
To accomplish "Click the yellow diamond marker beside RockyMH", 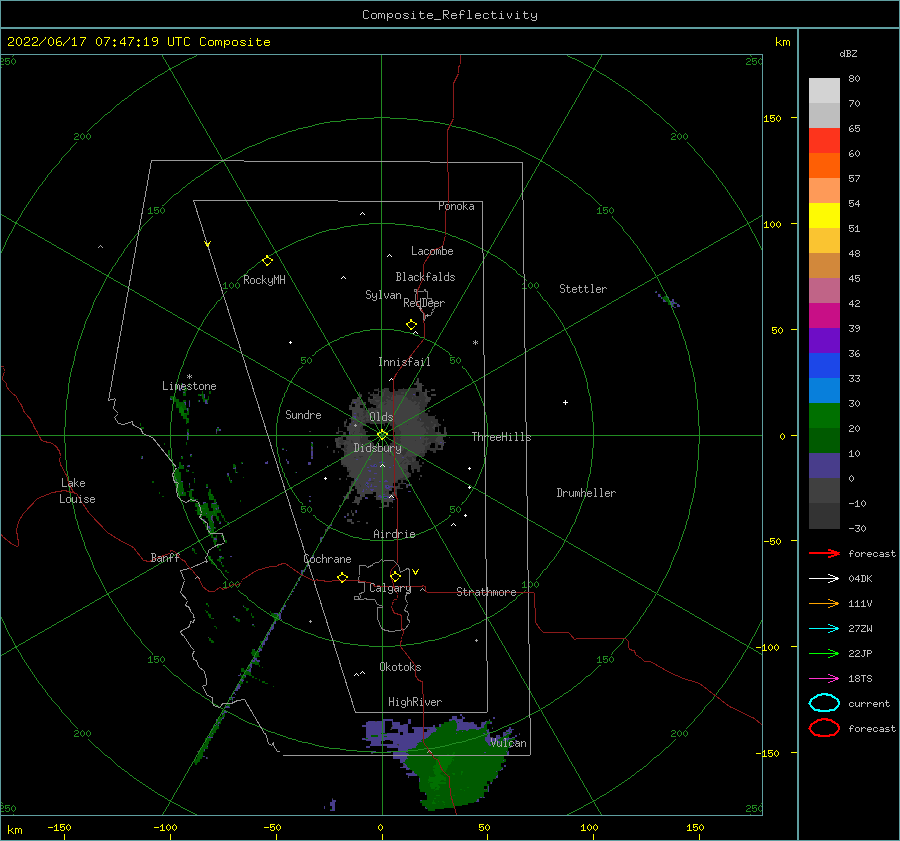I will click(x=267, y=261).
